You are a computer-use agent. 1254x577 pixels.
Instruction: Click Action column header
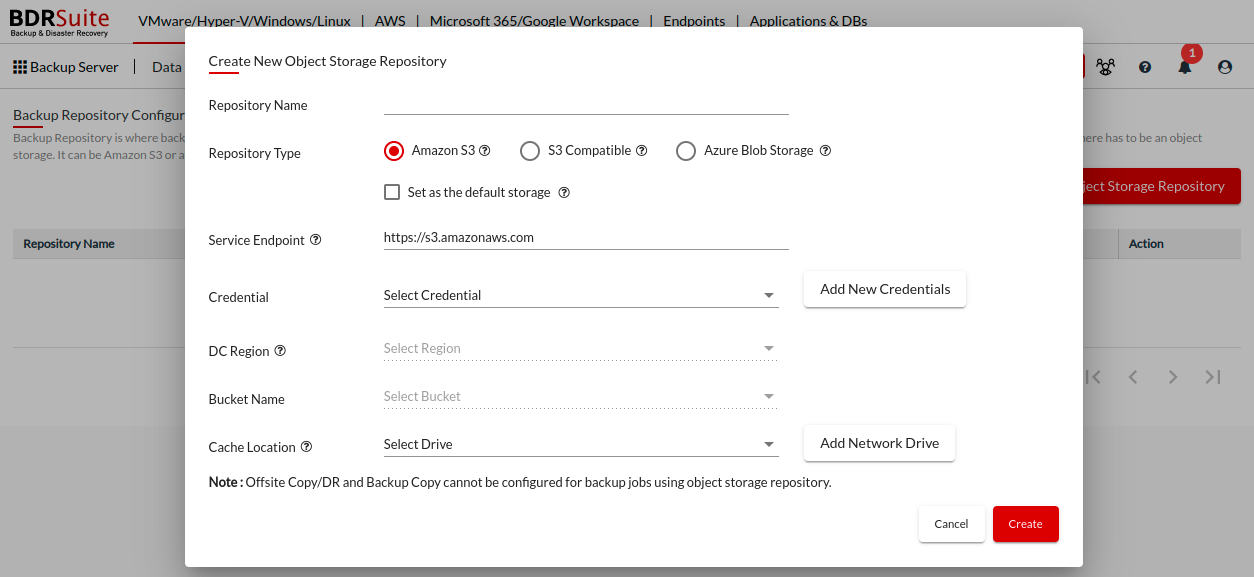(x=1146, y=244)
